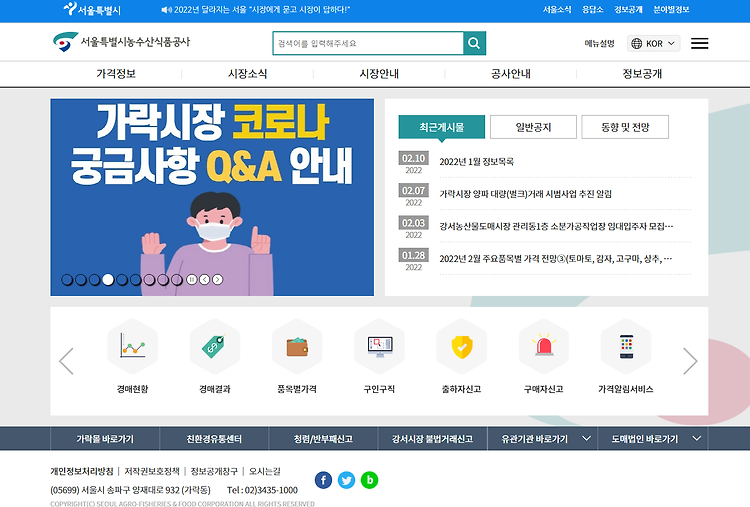
Task: Show the next banner slide
Action: (x=218, y=280)
